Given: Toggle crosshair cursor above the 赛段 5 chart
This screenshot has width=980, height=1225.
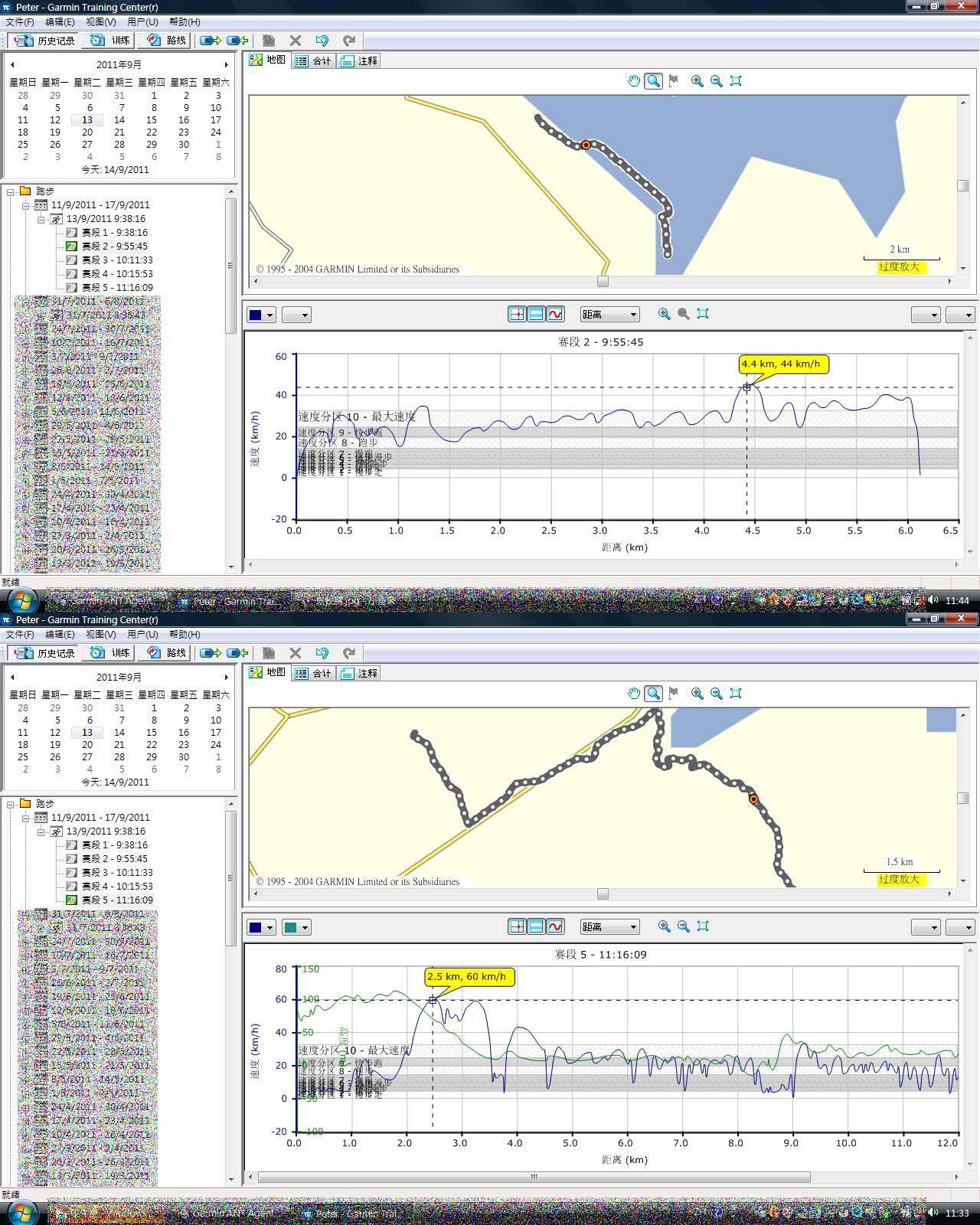Looking at the screenshot, I should click(517, 926).
